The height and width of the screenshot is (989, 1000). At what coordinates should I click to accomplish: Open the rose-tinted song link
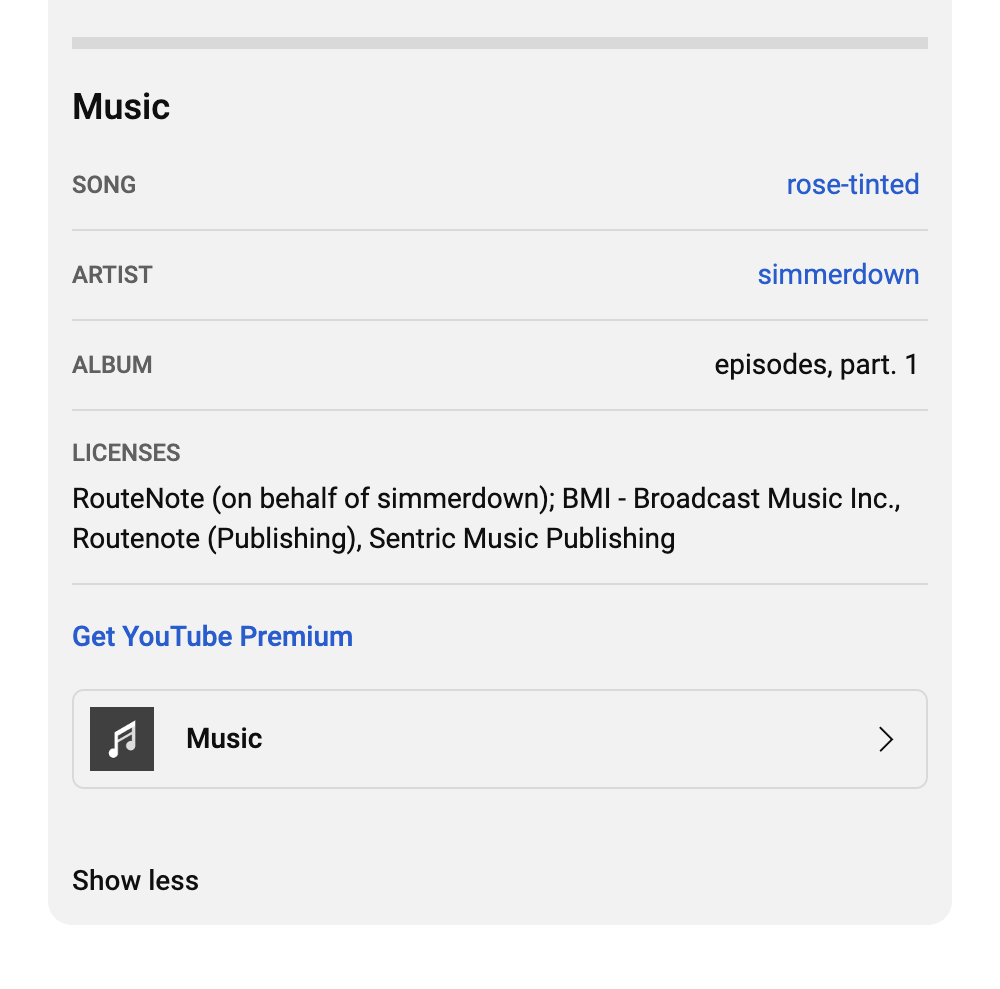852,185
